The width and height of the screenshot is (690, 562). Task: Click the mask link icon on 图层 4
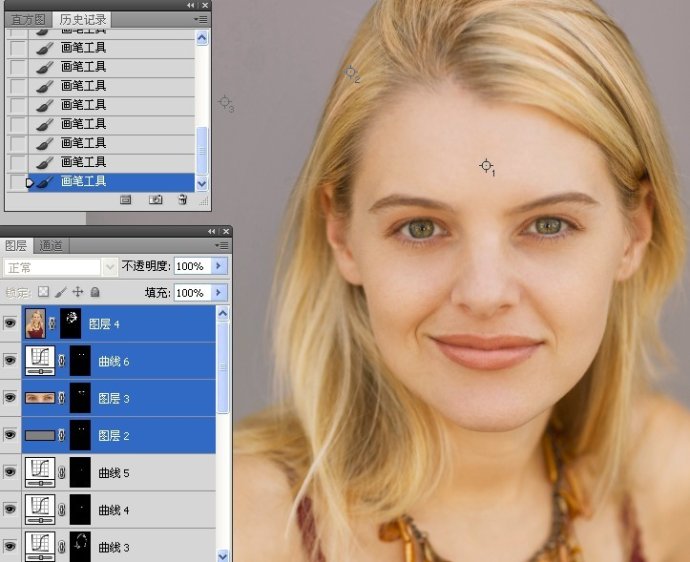pyautogui.click(x=52, y=323)
